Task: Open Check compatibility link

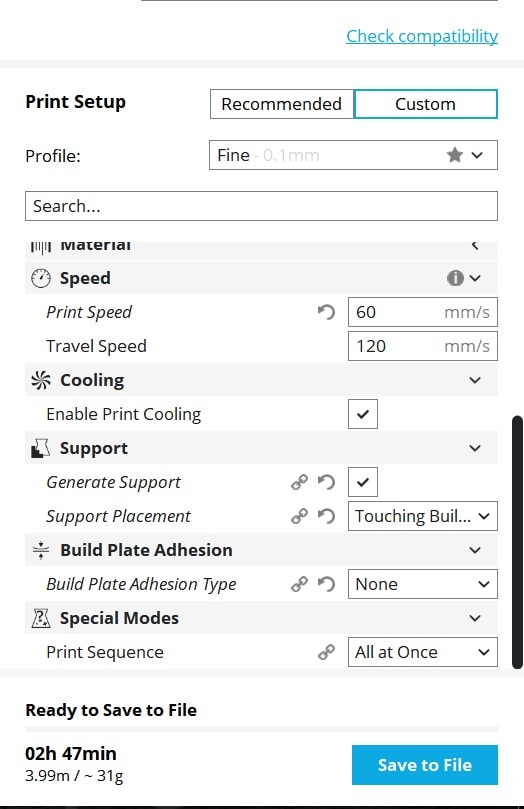Action: 422,36
